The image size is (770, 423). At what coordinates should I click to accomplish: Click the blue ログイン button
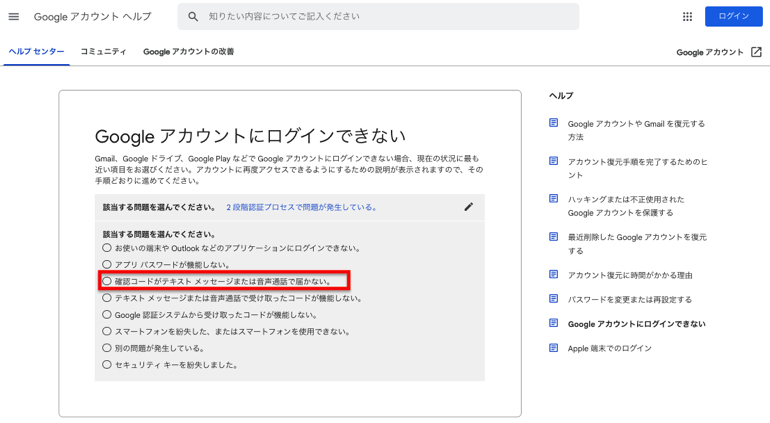pyautogui.click(x=734, y=16)
